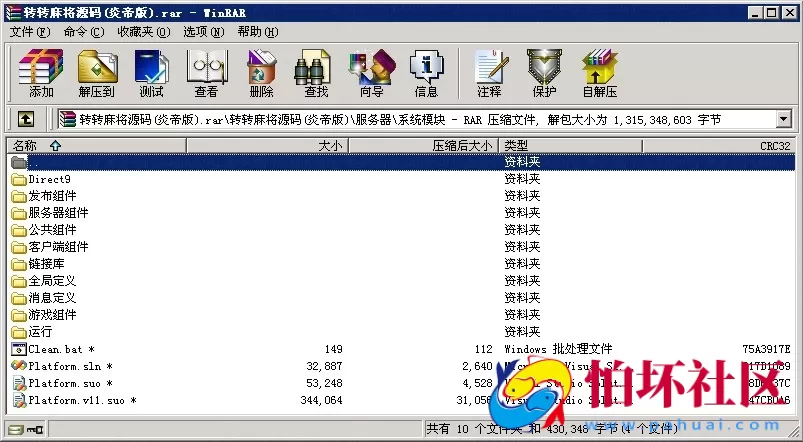Click the 解压到 (Extract To) toolbar icon
The height and width of the screenshot is (442, 803).
click(x=97, y=73)
